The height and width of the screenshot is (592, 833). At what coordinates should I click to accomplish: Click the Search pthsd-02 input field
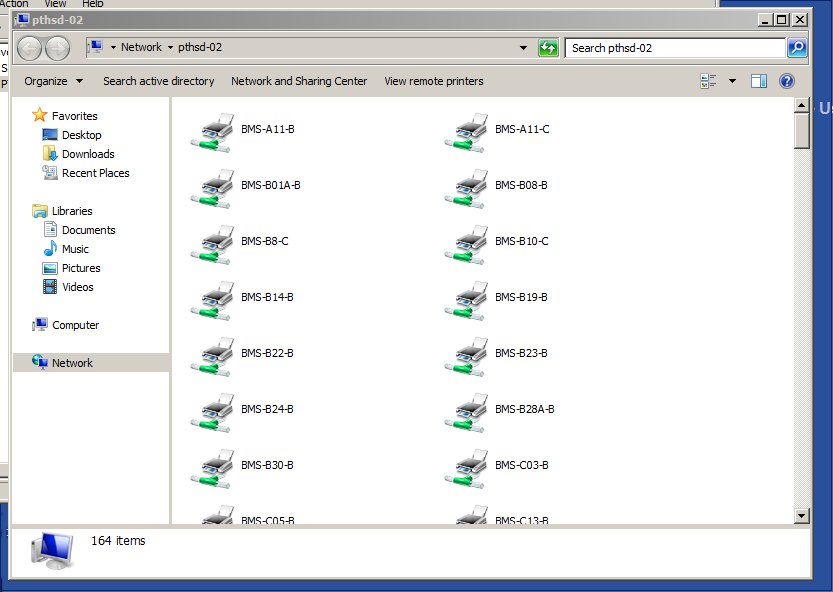(675, 48)
